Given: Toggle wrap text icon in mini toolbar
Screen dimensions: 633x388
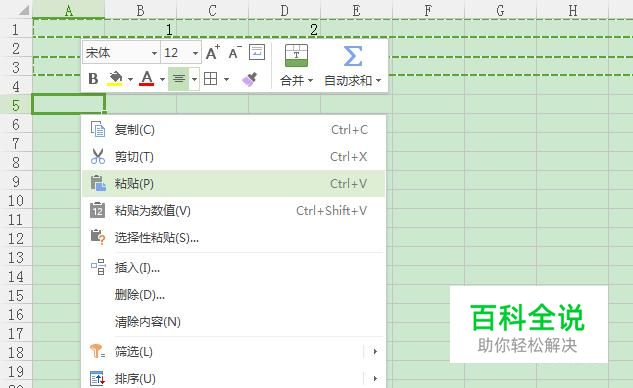Looking at the screenshot, I should [x=257, y=52].
